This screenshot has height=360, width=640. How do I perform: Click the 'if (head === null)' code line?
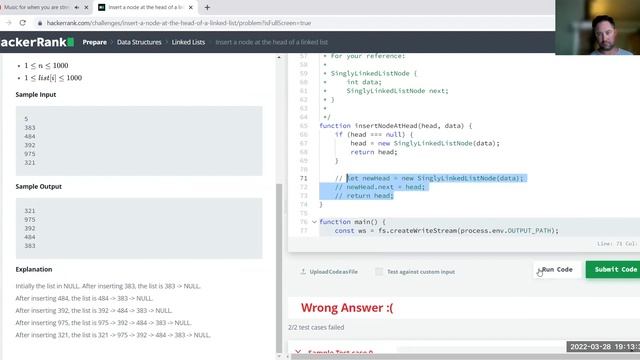(x=374, y=134)
